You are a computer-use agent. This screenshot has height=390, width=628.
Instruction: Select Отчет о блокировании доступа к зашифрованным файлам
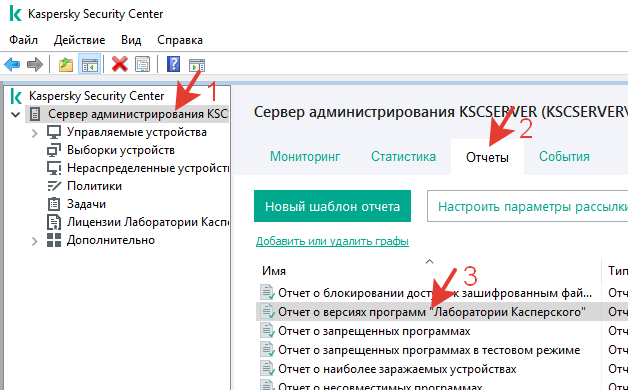pyautogui.click(x=435, y=293)
